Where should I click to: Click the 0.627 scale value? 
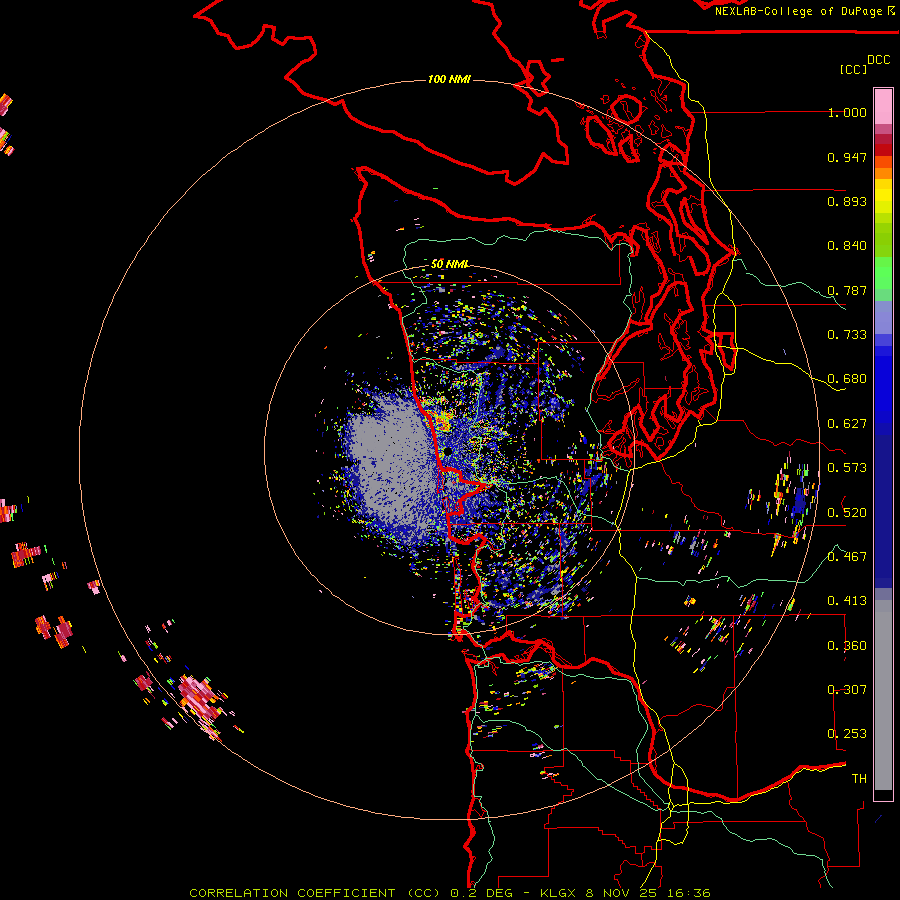(x=847, y=424)
